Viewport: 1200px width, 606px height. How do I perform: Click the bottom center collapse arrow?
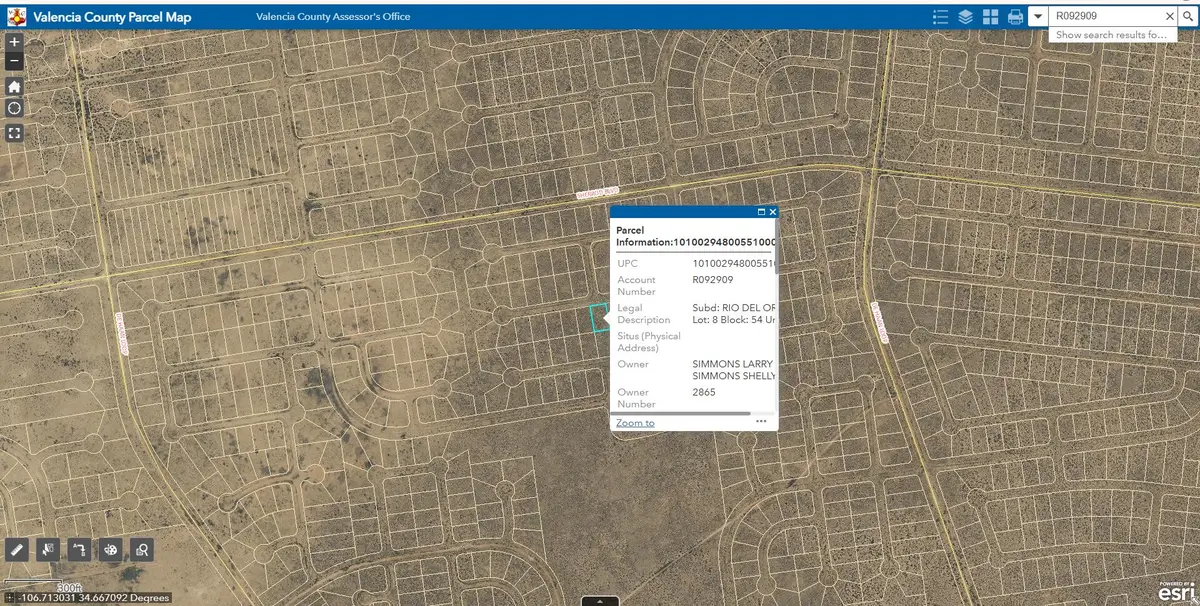(599, 601)
